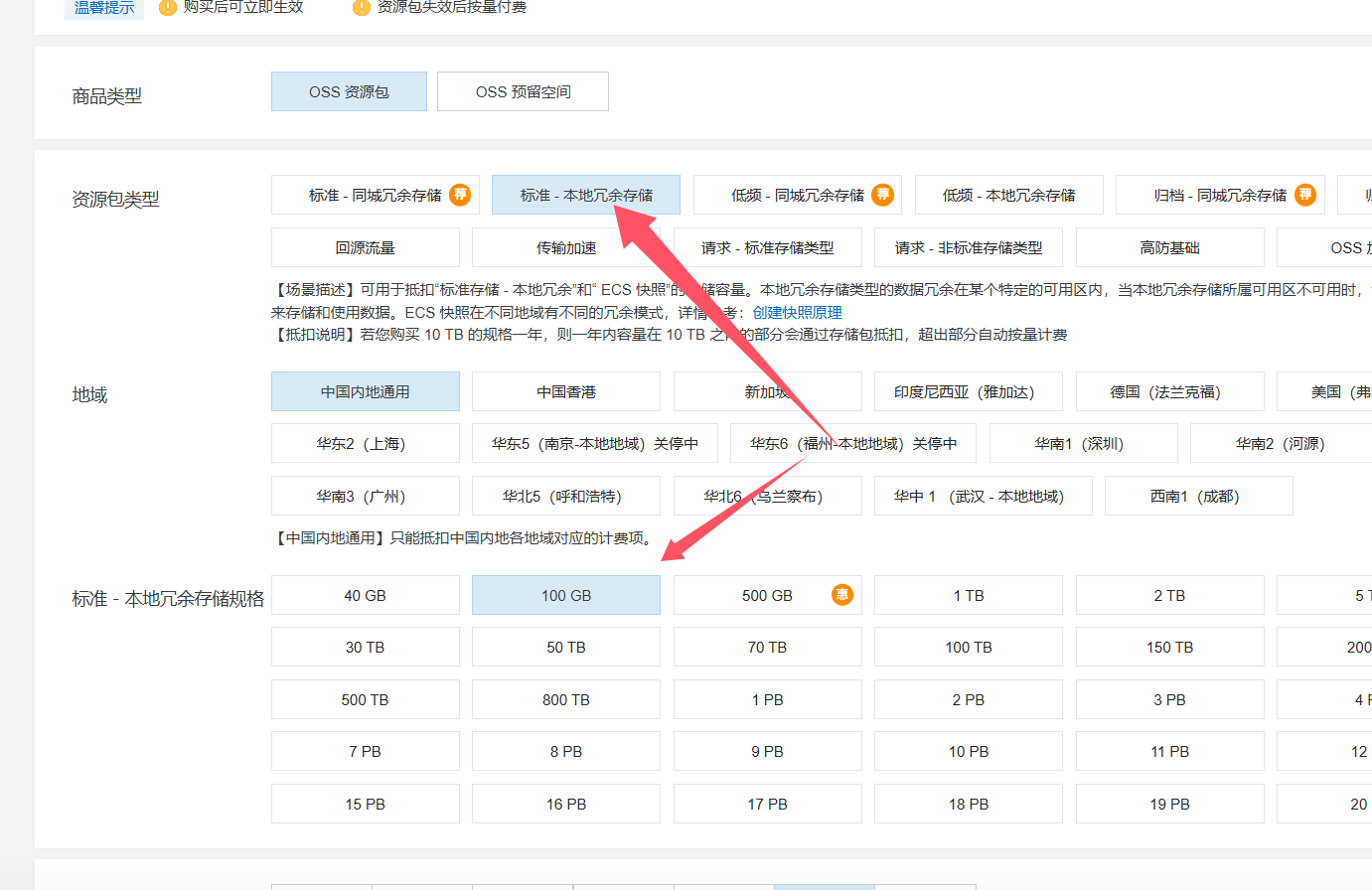
Task: Select the 中国内地通用 region
Action: 366,391
